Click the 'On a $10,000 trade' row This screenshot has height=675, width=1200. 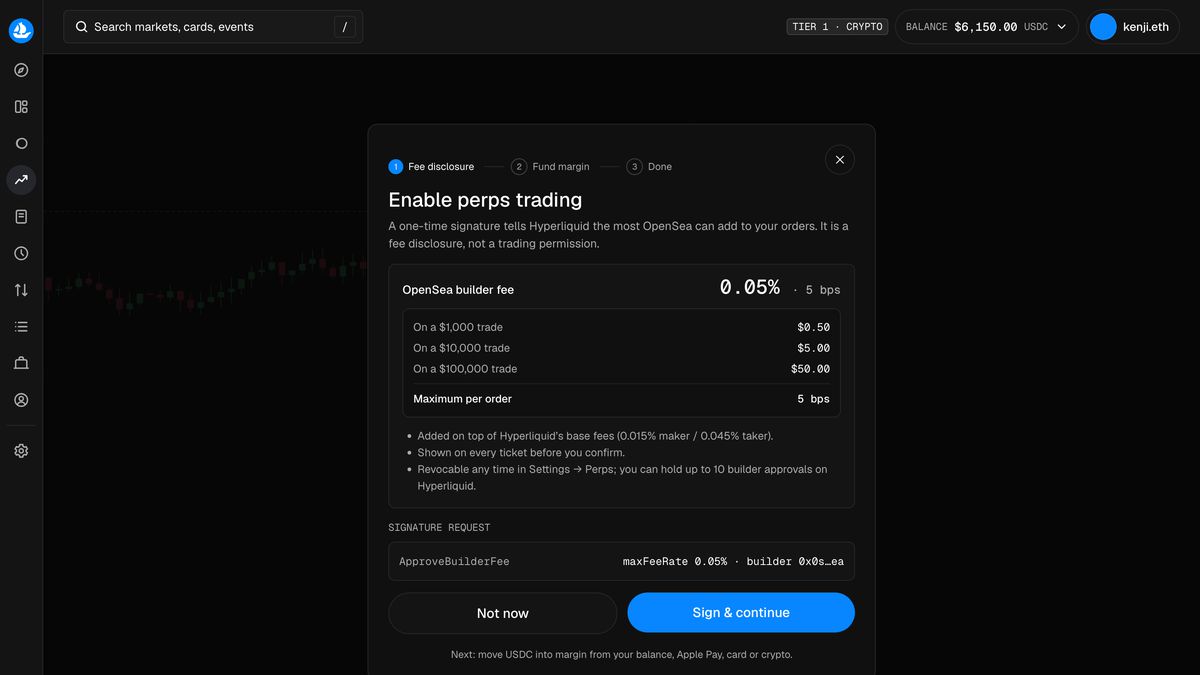point(621,348)
